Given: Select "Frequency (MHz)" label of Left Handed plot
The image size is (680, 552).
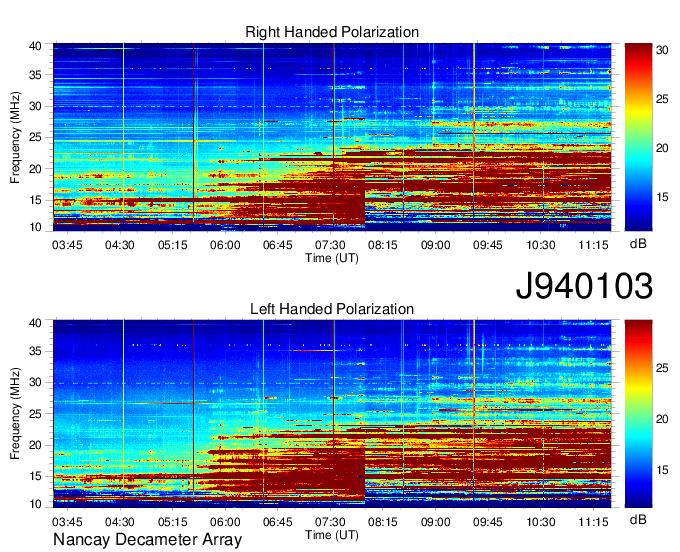Looking at the screenshot, I should click(x=15, y=414).
